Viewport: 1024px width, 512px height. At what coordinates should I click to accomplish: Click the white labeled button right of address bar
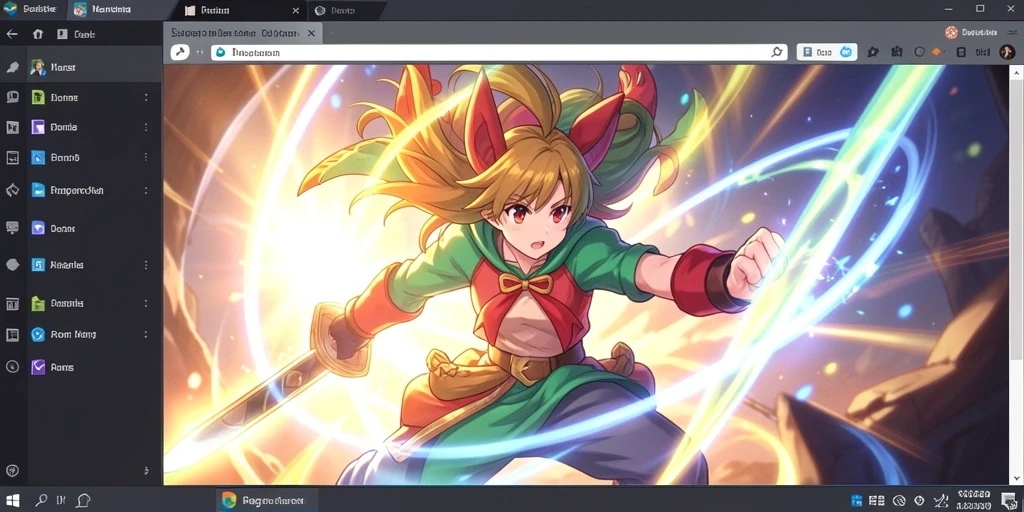coord(827,52)
